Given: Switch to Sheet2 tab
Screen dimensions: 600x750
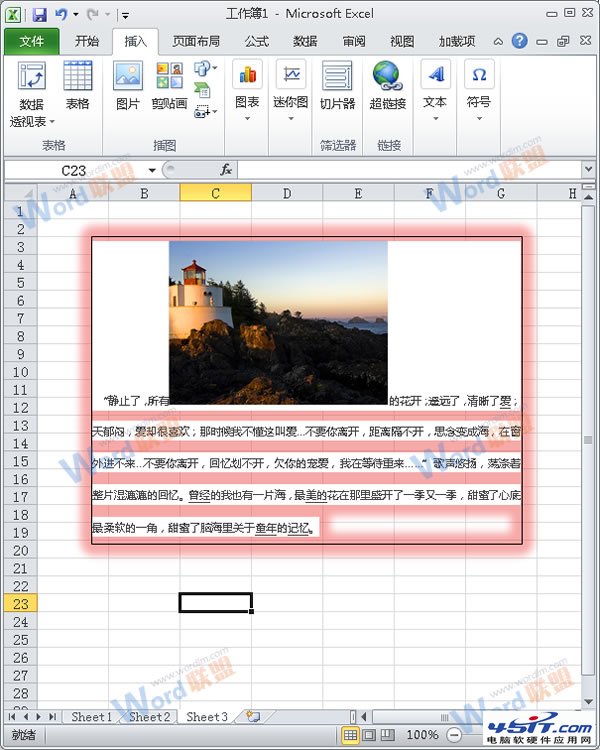Looking at the screenshot, I should coord(149,717).
